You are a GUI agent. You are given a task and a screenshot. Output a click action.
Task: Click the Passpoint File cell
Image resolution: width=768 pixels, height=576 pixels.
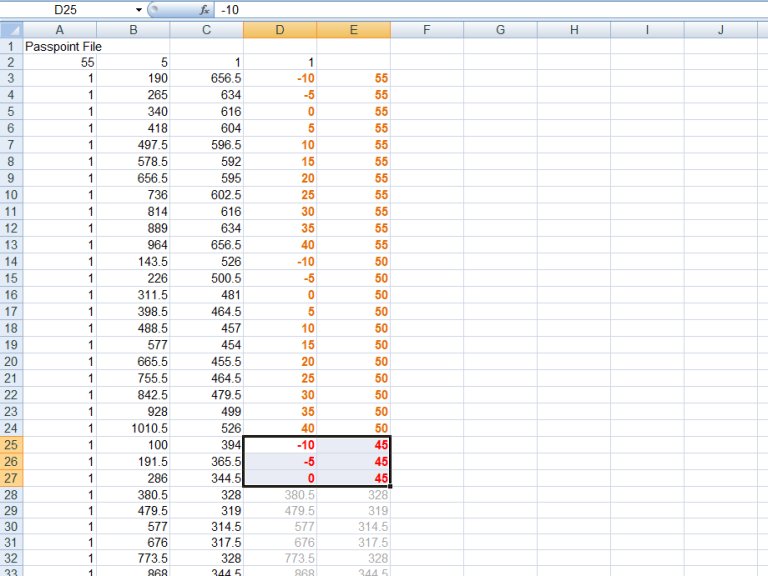click(x=63, y=46)
